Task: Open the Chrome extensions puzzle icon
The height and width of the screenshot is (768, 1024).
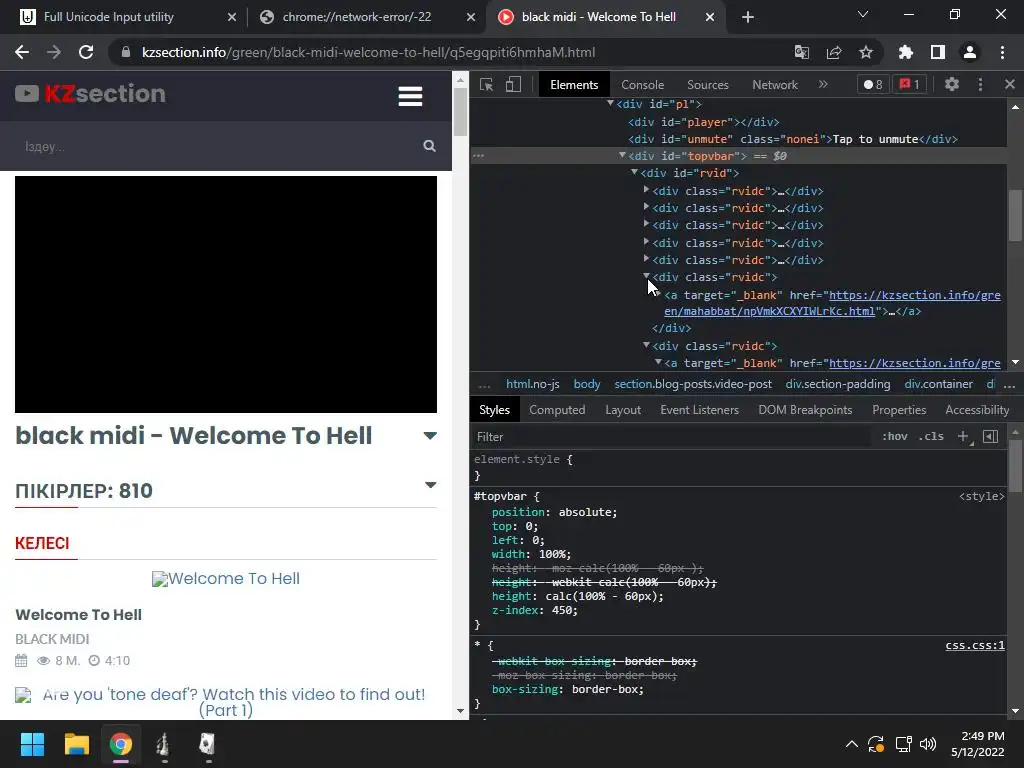Action: coord(906,52)
